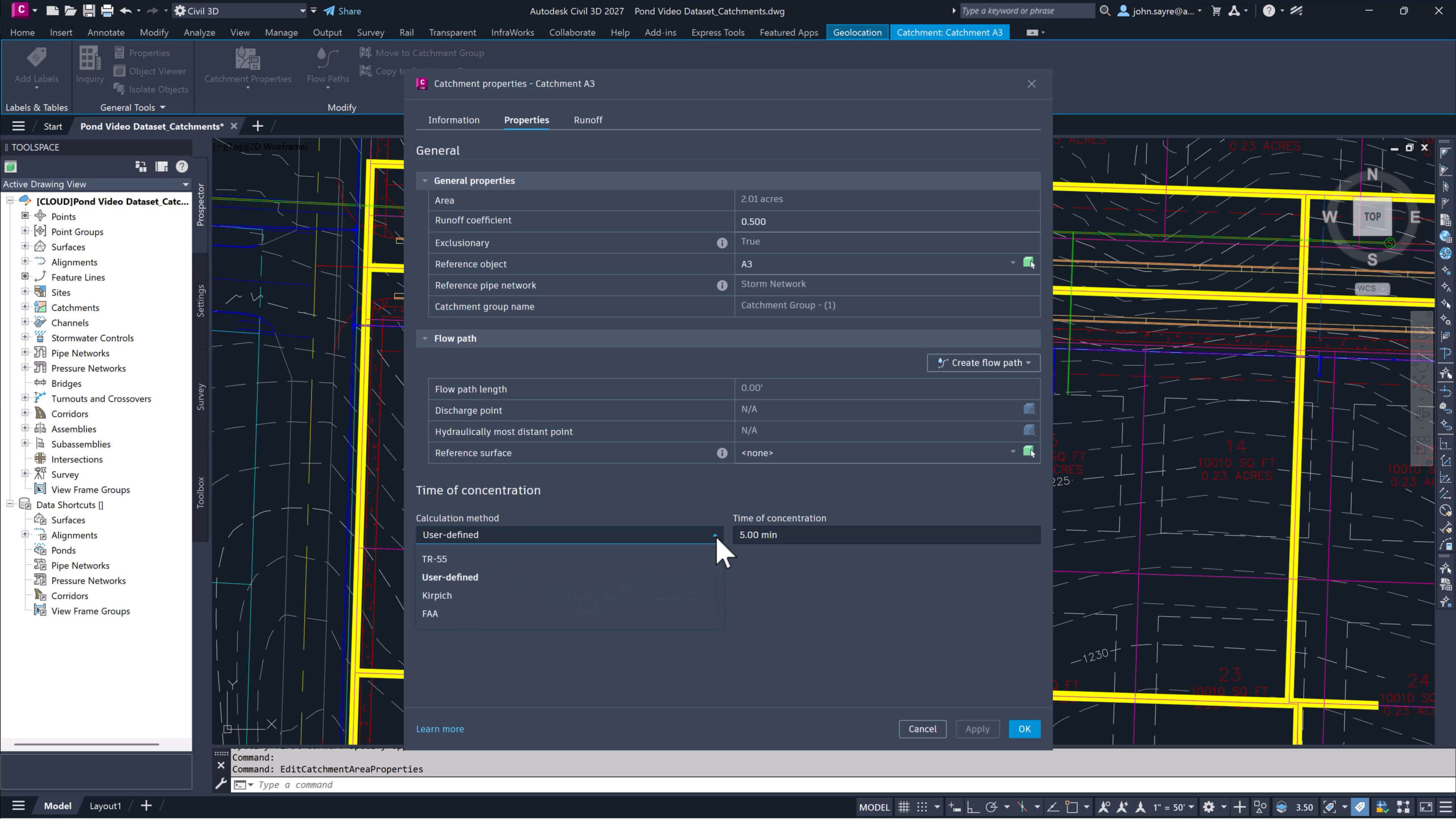Click Hydraulically most distant point pick icon

(x=1029, y=431)
